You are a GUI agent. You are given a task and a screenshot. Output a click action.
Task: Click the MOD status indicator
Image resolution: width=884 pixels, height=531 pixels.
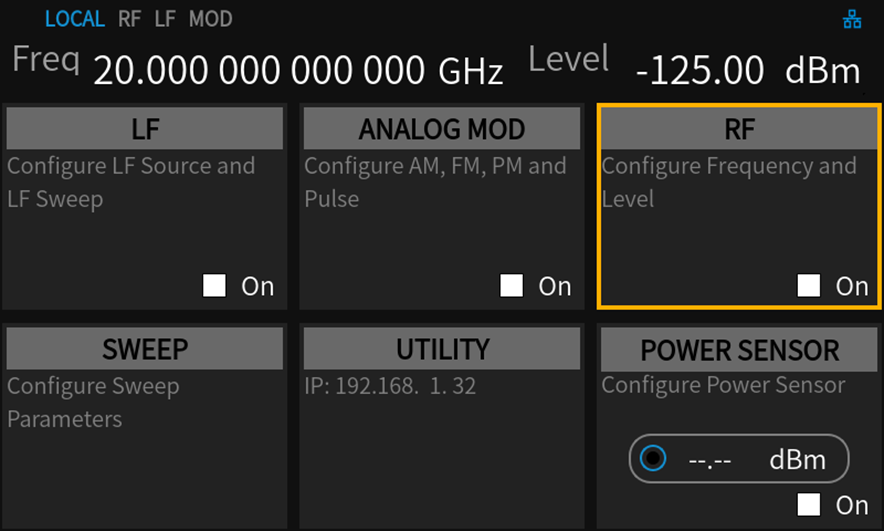210,19
